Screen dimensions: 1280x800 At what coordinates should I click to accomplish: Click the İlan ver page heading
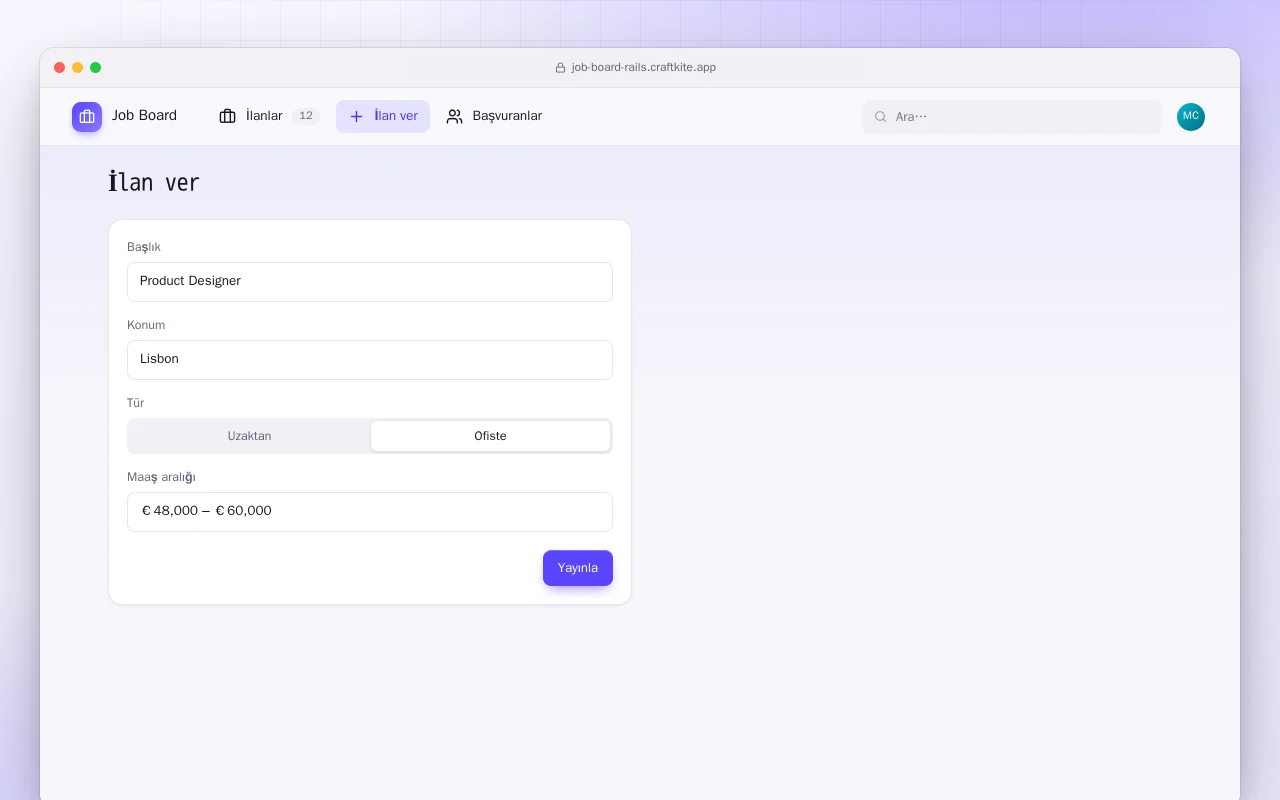(x=154, y=183)
